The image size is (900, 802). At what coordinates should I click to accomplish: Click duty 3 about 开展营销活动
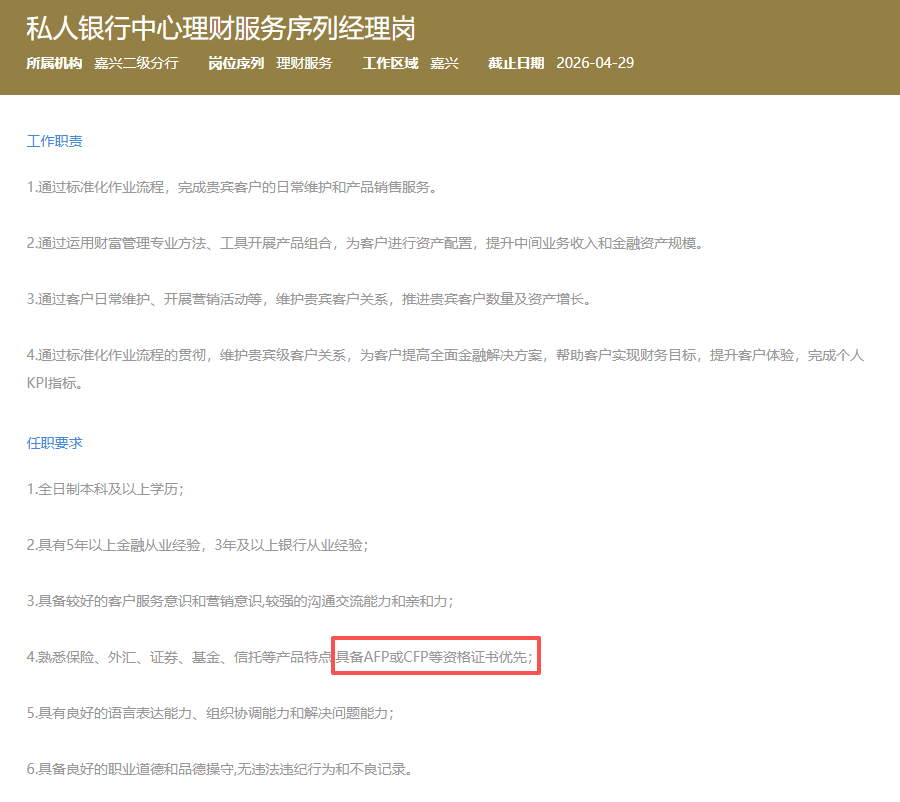pyautogui.click(x=309, y=299)
